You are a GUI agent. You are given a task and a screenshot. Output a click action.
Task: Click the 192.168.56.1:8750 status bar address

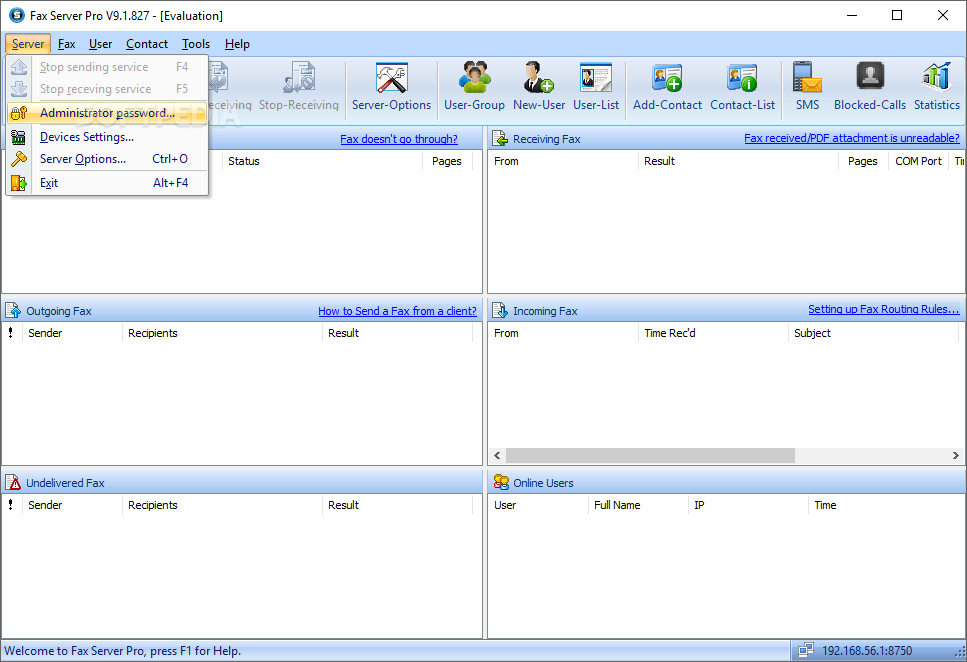pos(866,651)
